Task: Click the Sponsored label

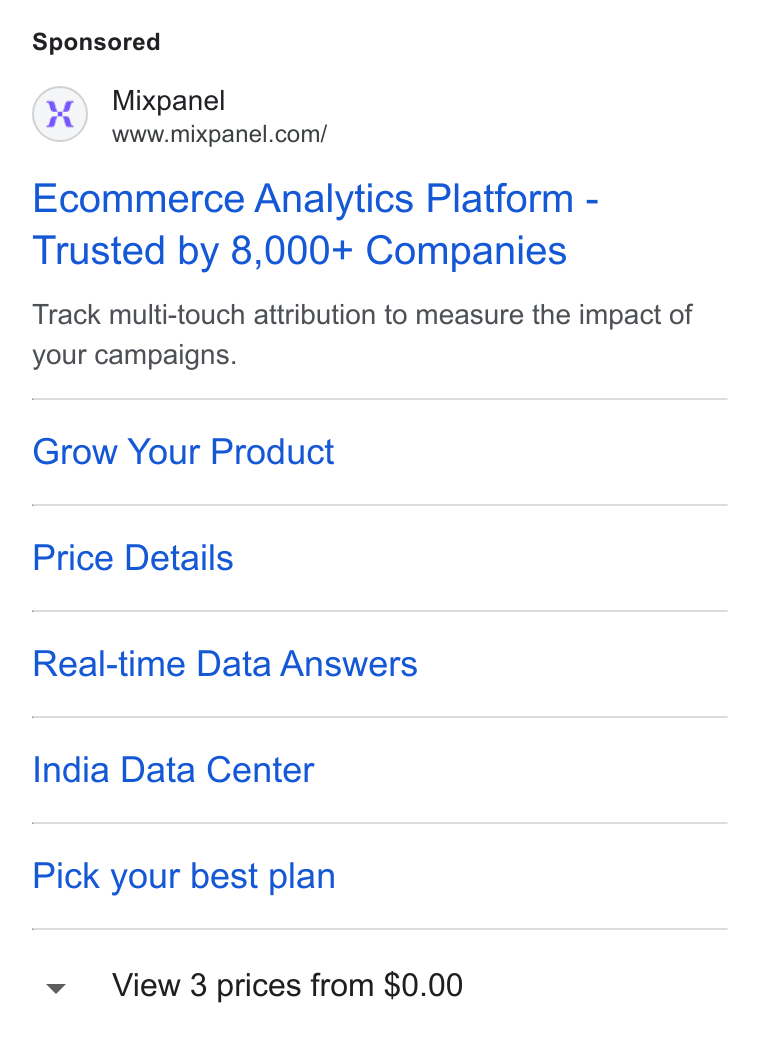Action: [96, 42]
